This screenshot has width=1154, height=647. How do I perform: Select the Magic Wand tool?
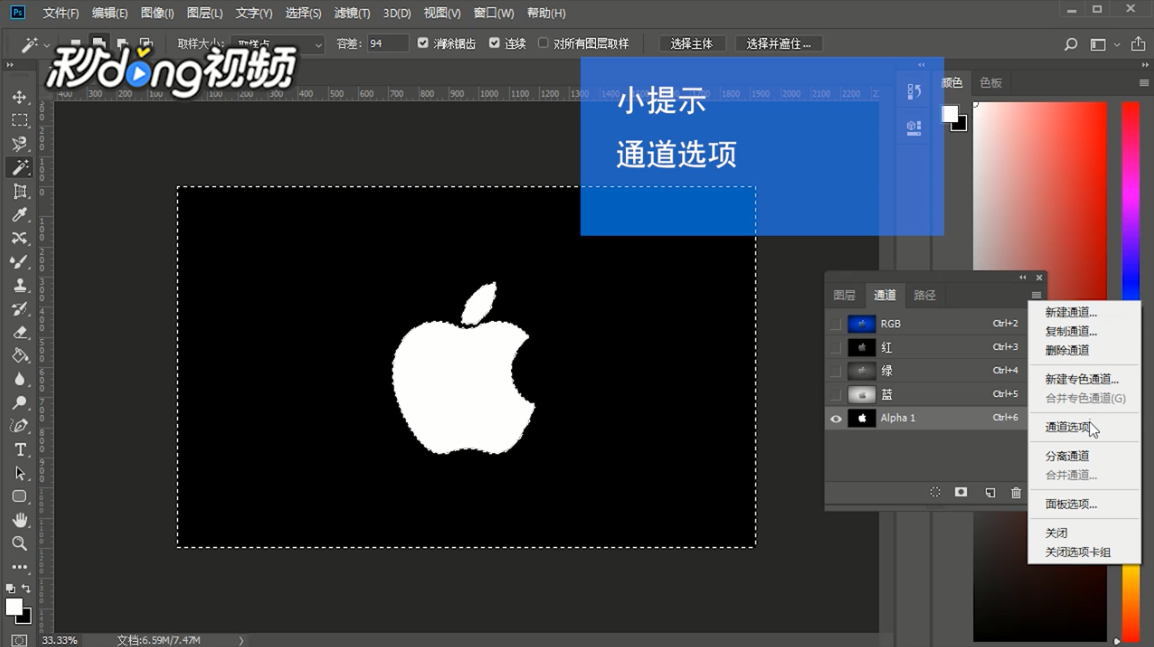(x=20, y=167)
